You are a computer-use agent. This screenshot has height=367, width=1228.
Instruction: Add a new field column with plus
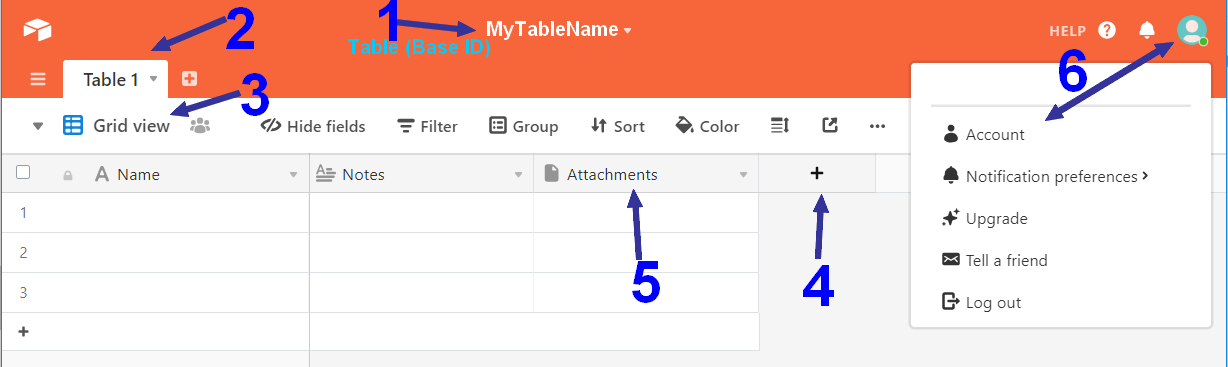click(x=817, y=173)
